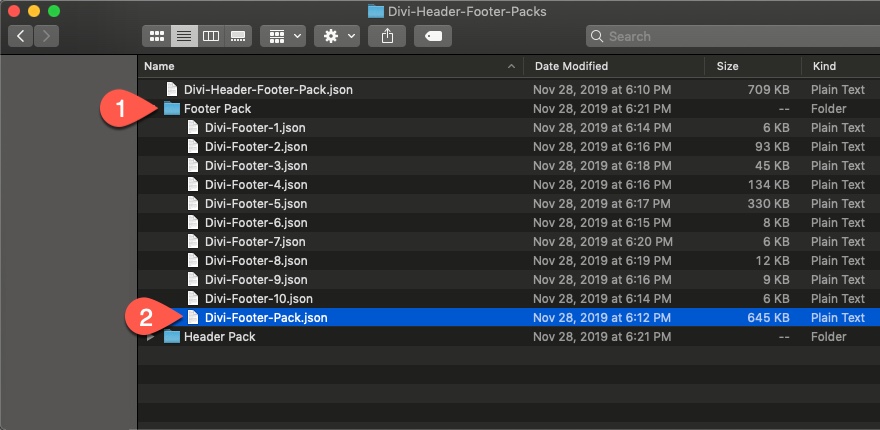Click the 330 KB size value
The height and width of the screenshot is (430, 880).
point(769,204)
